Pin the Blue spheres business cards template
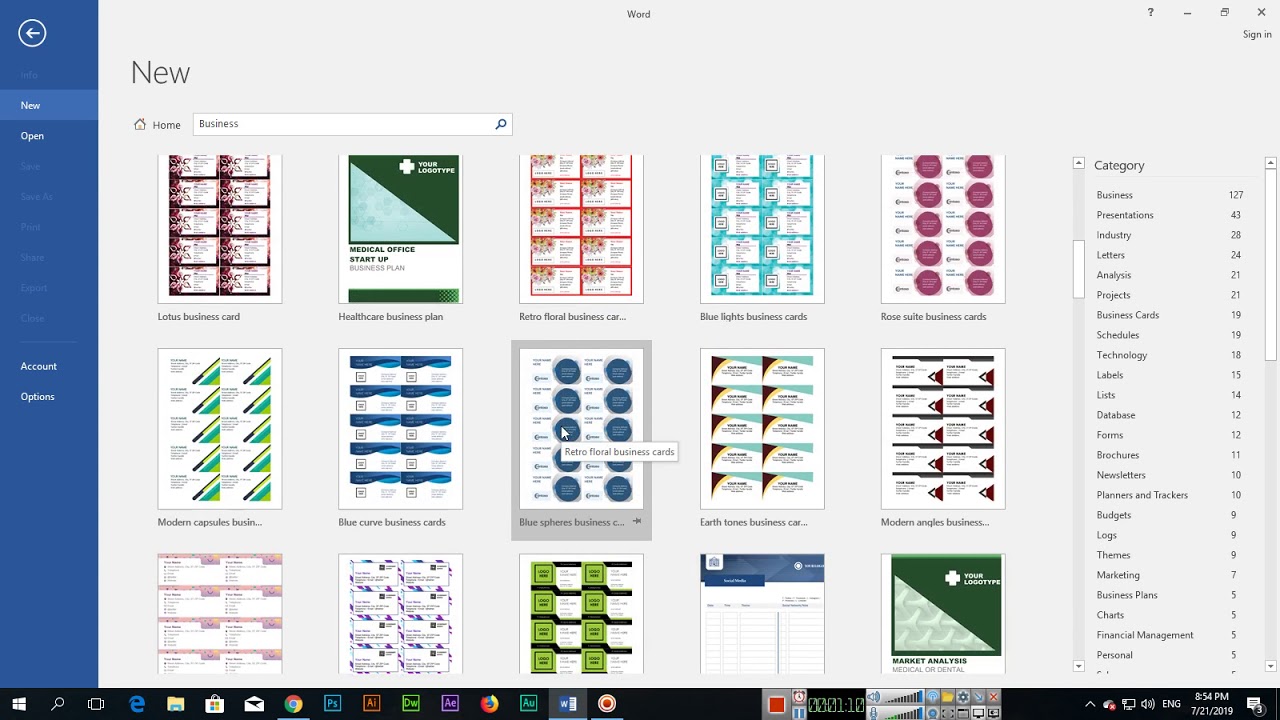Image resolution: width=1280 pixels, height=720 pixels. click(x=636, y=522)
